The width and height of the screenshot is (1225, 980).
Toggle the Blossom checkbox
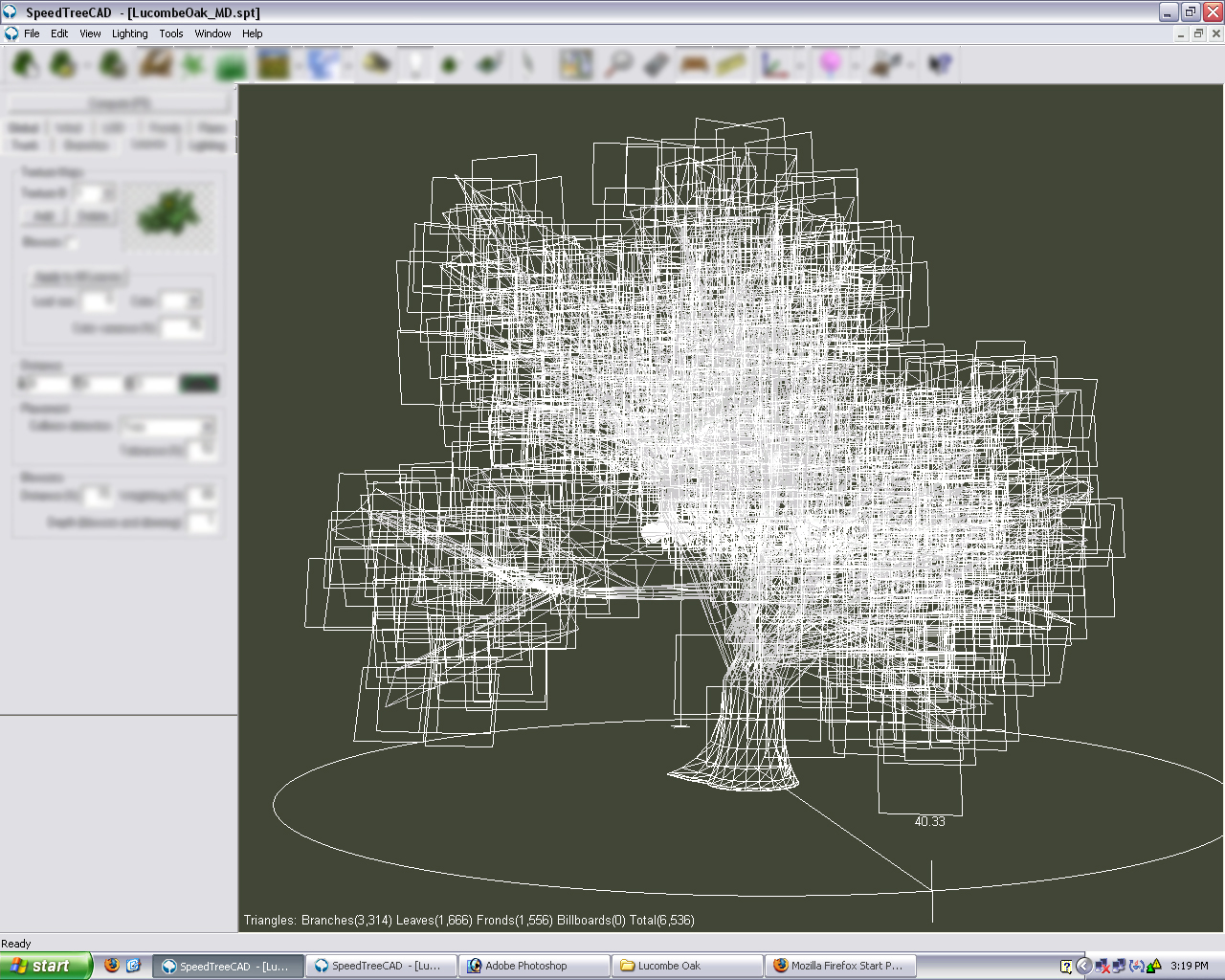pos(73,242)
